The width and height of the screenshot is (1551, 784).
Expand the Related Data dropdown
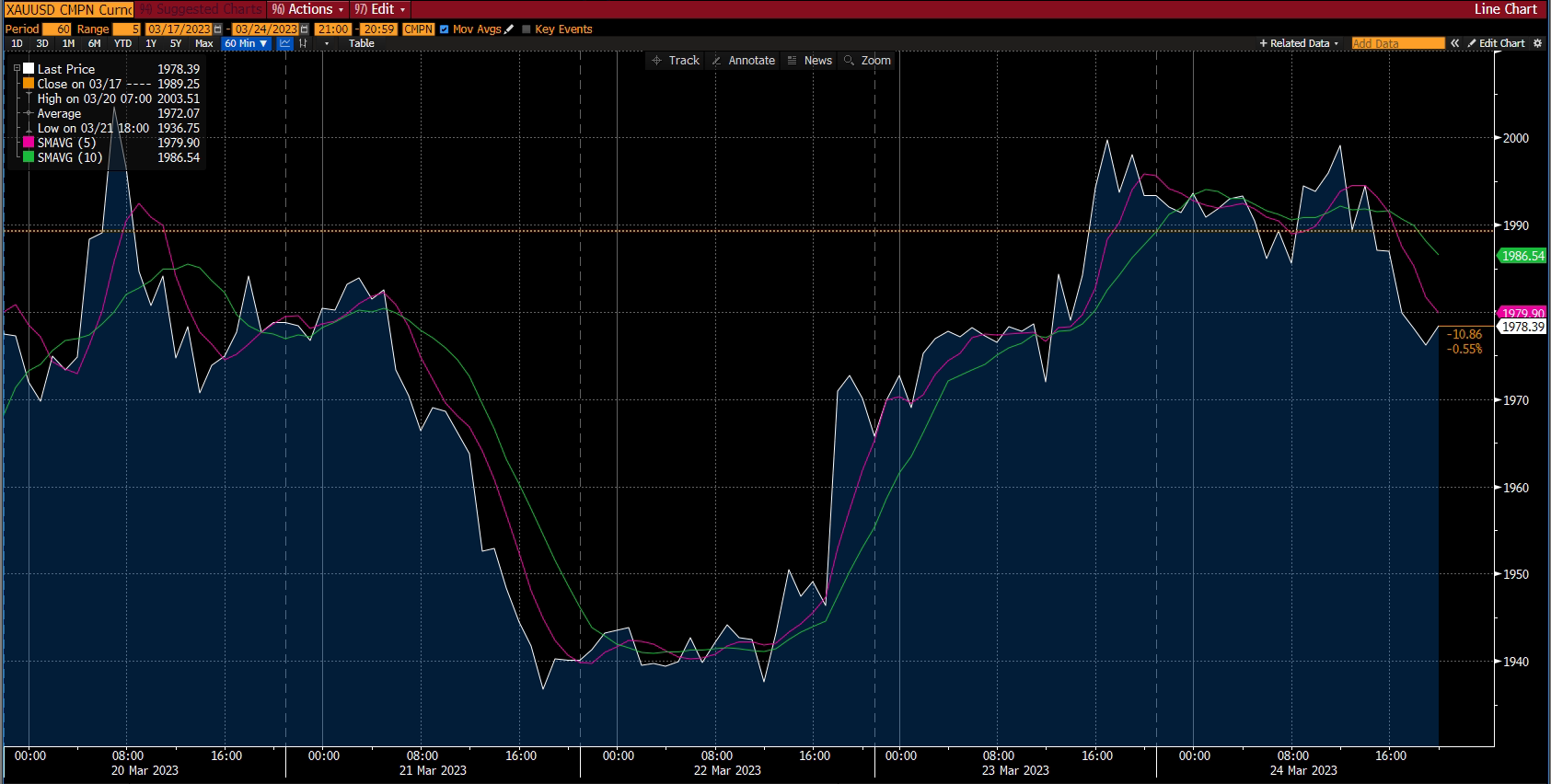point(1299,43)
